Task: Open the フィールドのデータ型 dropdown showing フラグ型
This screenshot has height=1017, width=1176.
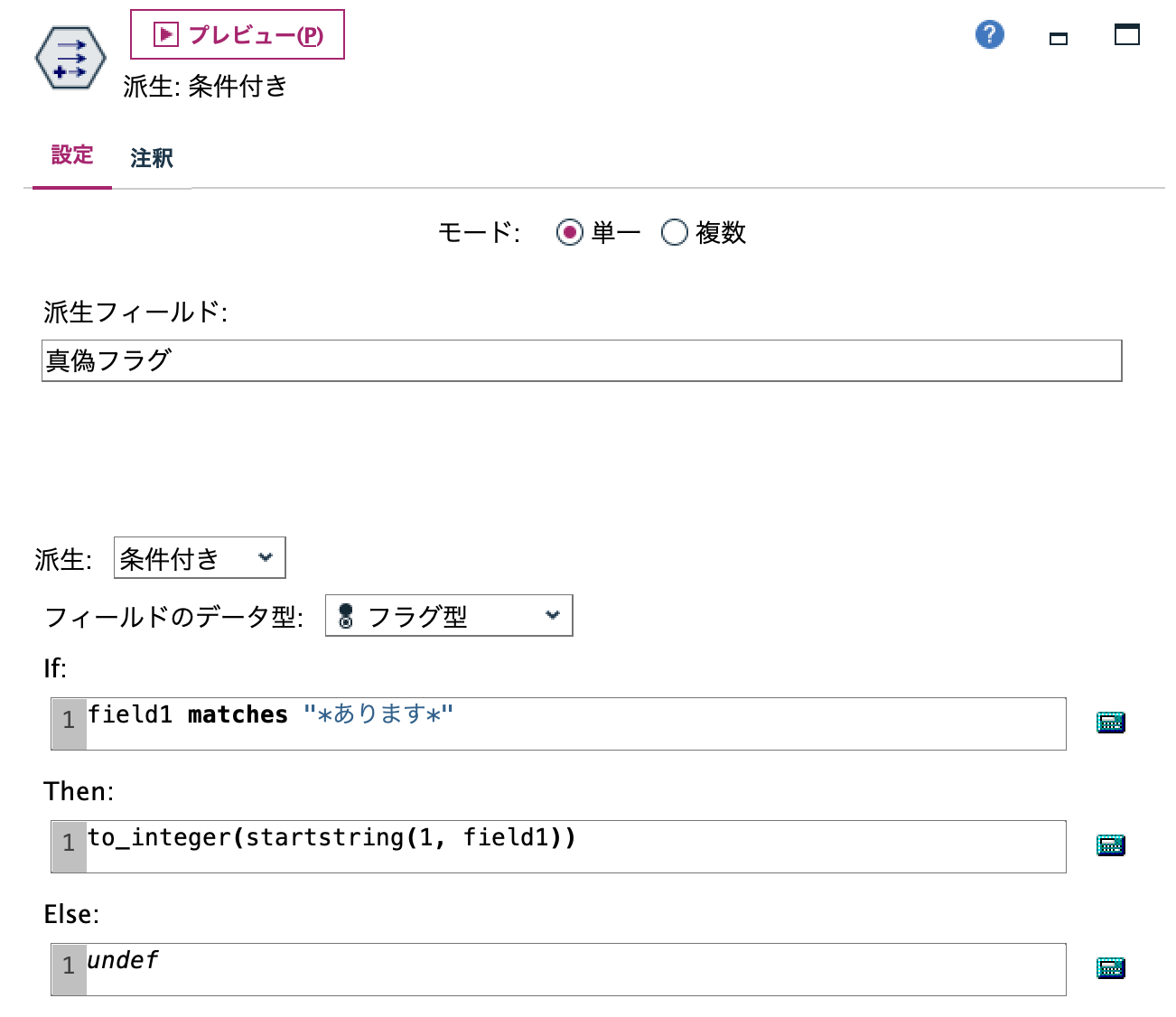Action: pos(447,615)
